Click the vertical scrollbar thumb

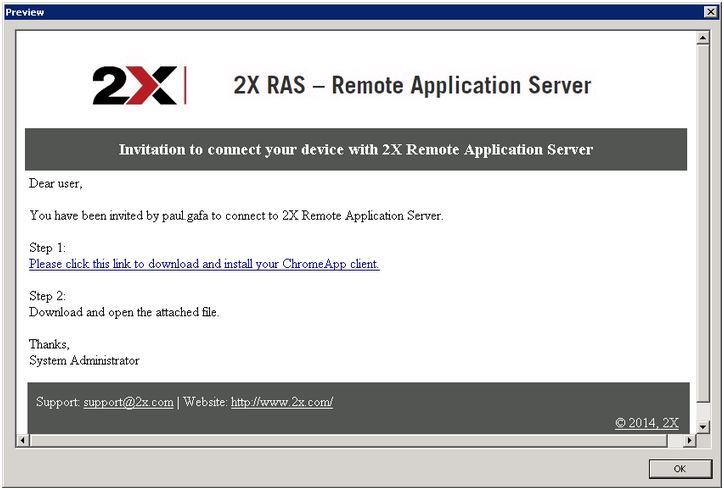(703, 223)
